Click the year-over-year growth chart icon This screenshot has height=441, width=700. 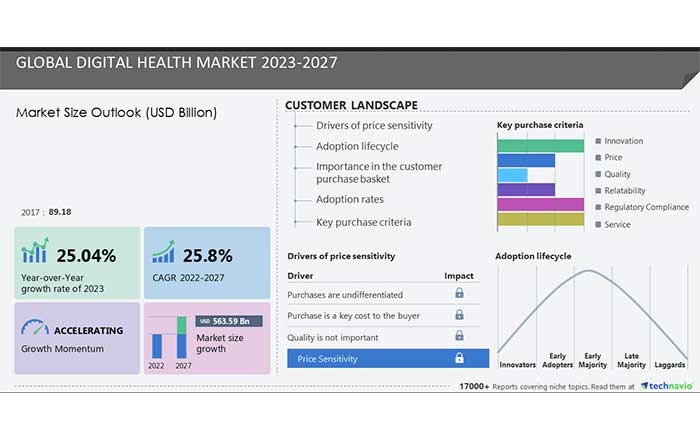coord(35,251)
